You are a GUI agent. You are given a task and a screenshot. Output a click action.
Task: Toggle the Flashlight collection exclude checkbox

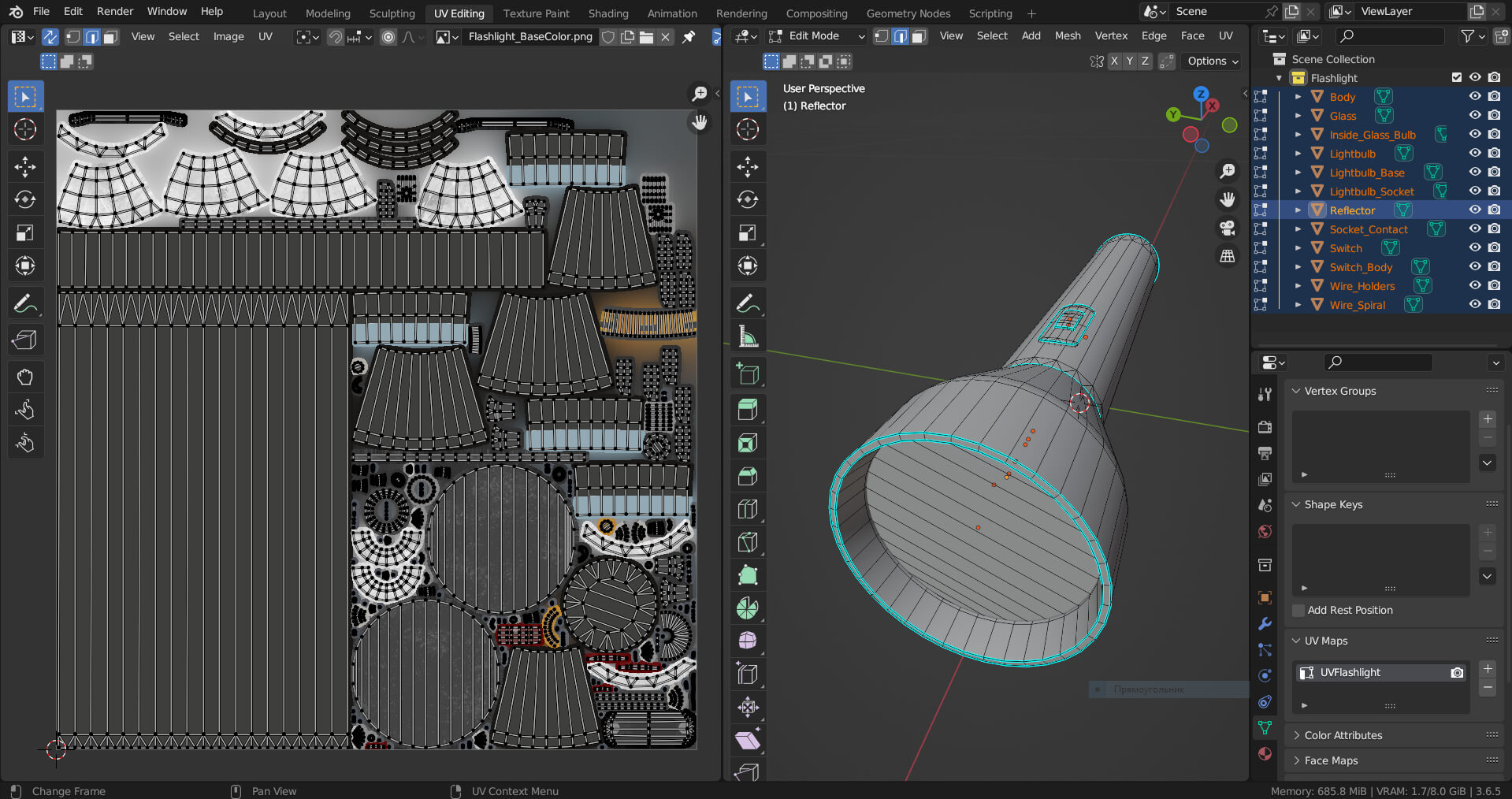click(1456, 77)
